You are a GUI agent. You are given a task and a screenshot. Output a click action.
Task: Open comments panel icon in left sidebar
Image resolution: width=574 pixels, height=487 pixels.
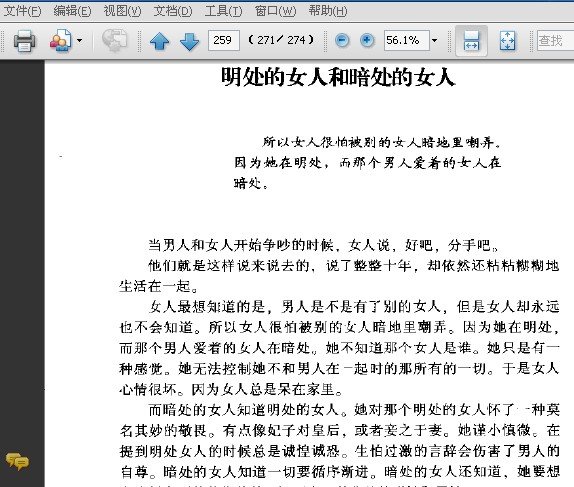tap(17, 461)
